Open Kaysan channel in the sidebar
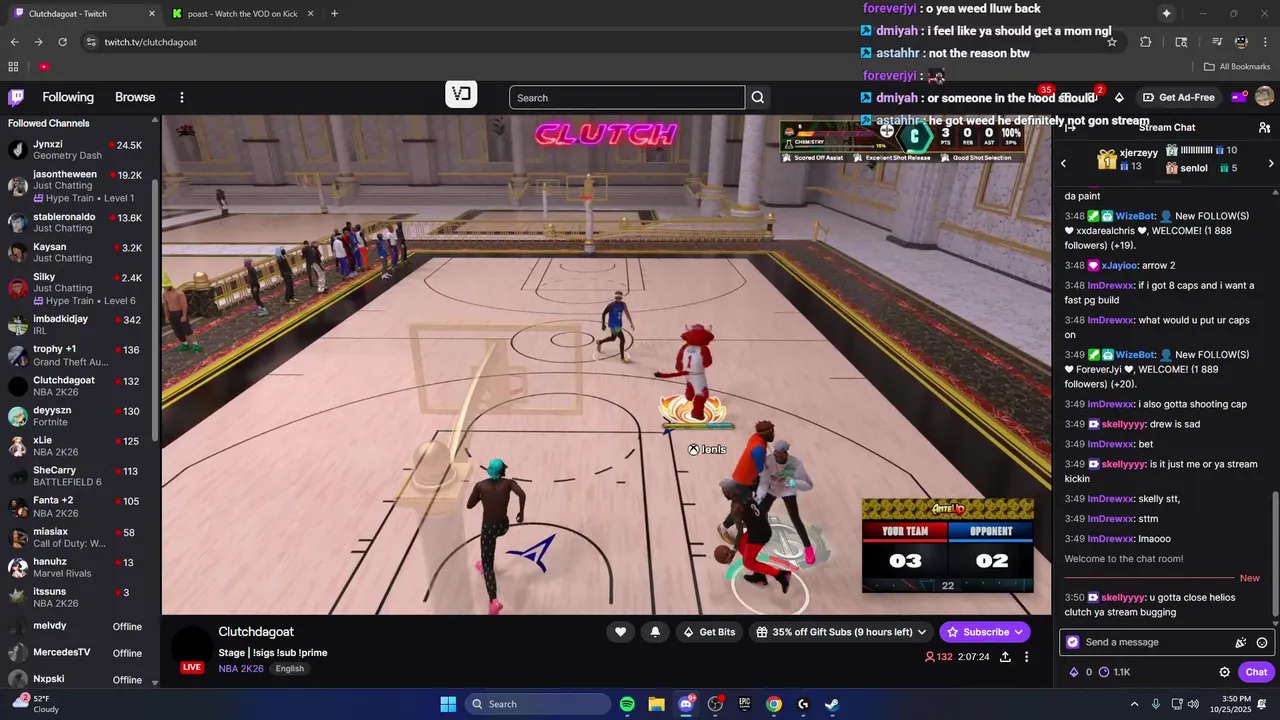Image resolution: width=1280 pixels, height=720 pixels. point(80,252)
